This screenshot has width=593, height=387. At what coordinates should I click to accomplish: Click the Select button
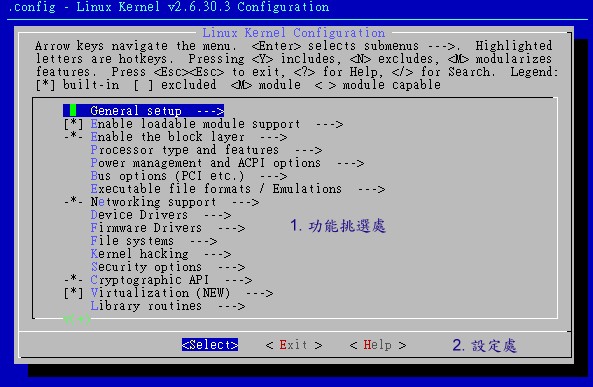point(210,345)
